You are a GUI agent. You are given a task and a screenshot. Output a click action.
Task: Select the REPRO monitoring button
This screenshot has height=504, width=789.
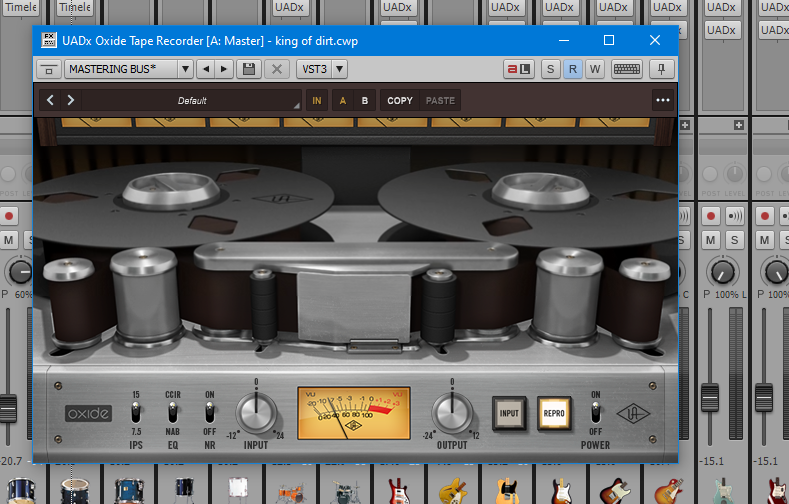[x=554, y=413]
